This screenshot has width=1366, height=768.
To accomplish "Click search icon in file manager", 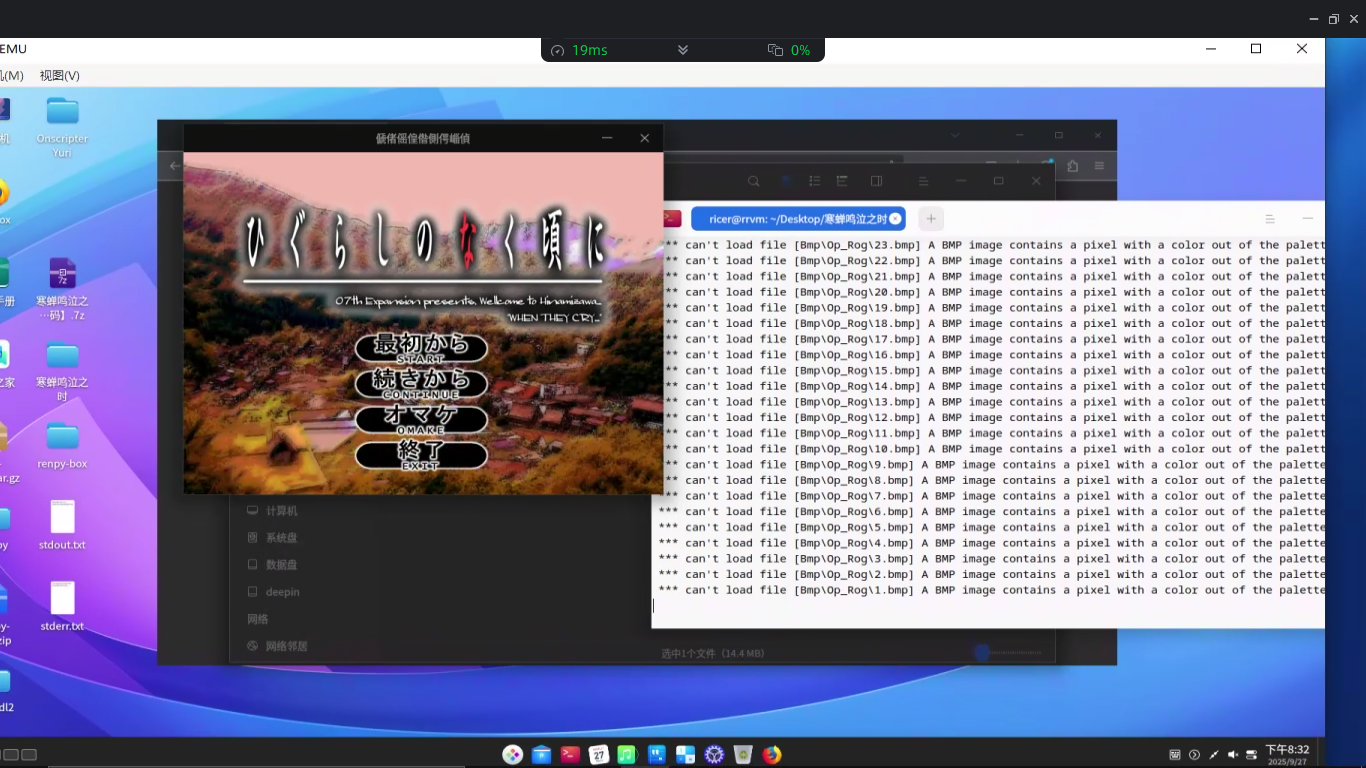I will [x=754, y=181].
